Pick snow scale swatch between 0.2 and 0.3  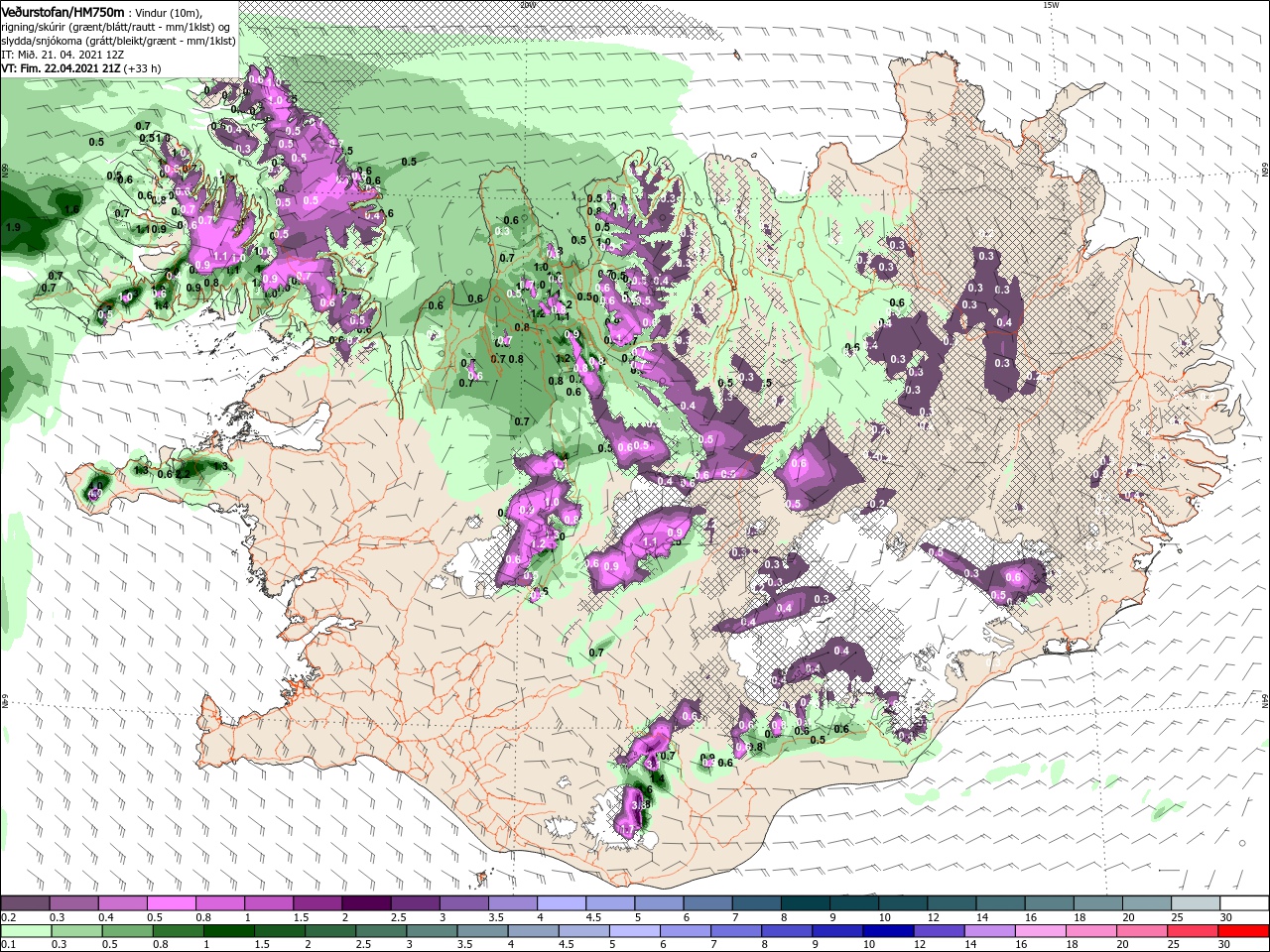[25, 902]
